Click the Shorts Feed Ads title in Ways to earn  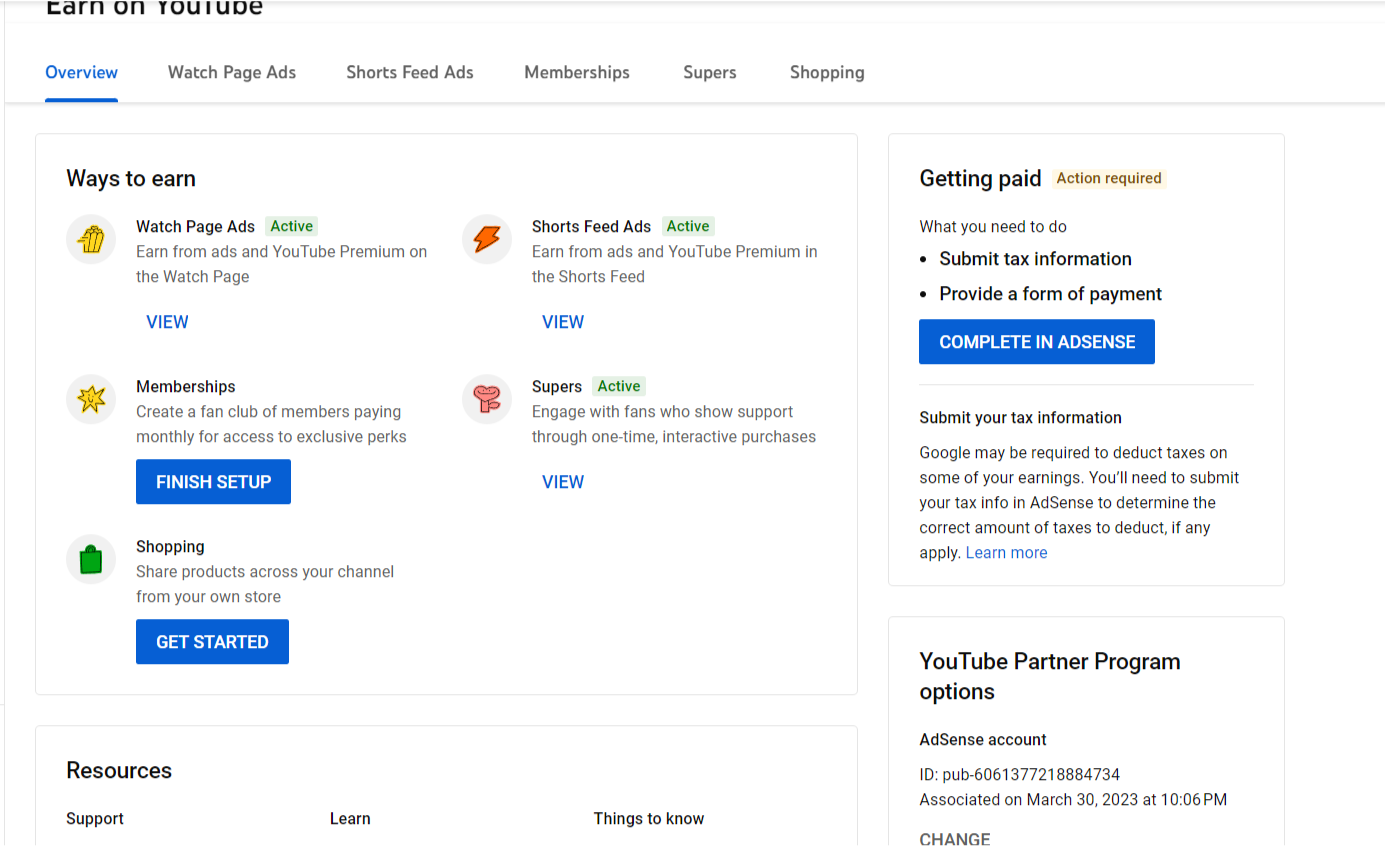[591, 227]
